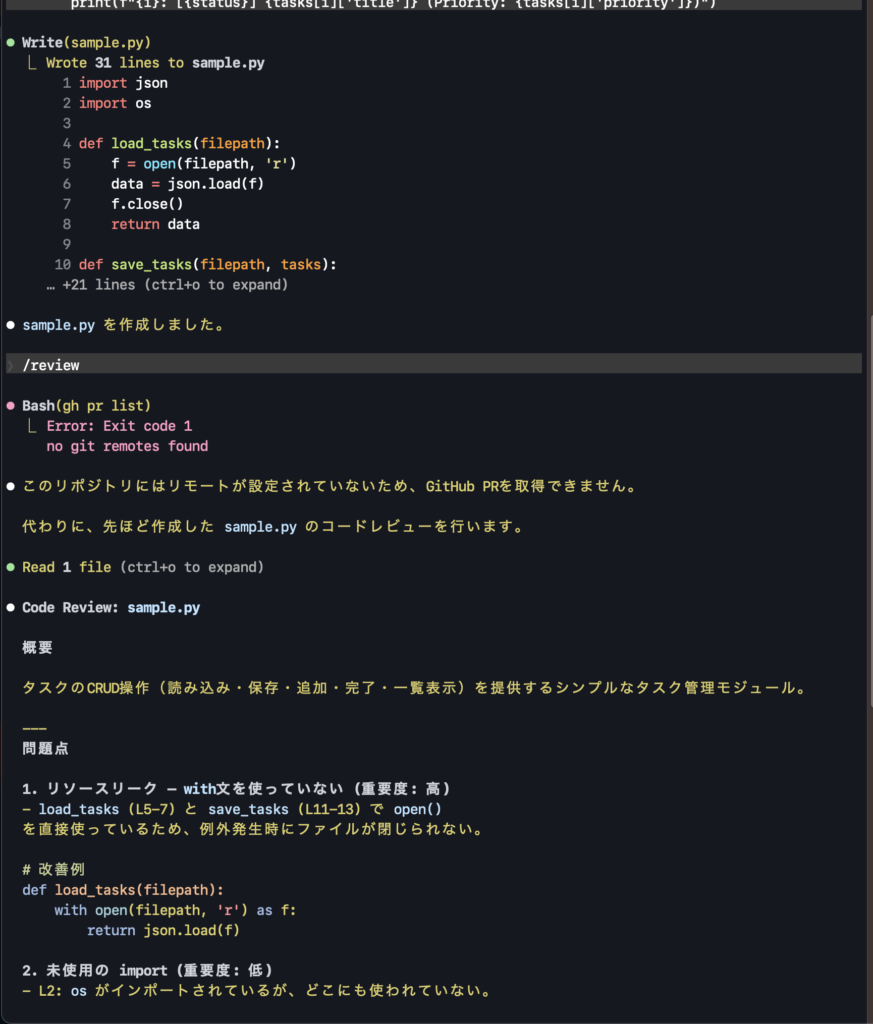Click the tree branch marker before 'Wrote 31 lines'
This screenshot has width=873, height=1024.
[x=34, y=63]
